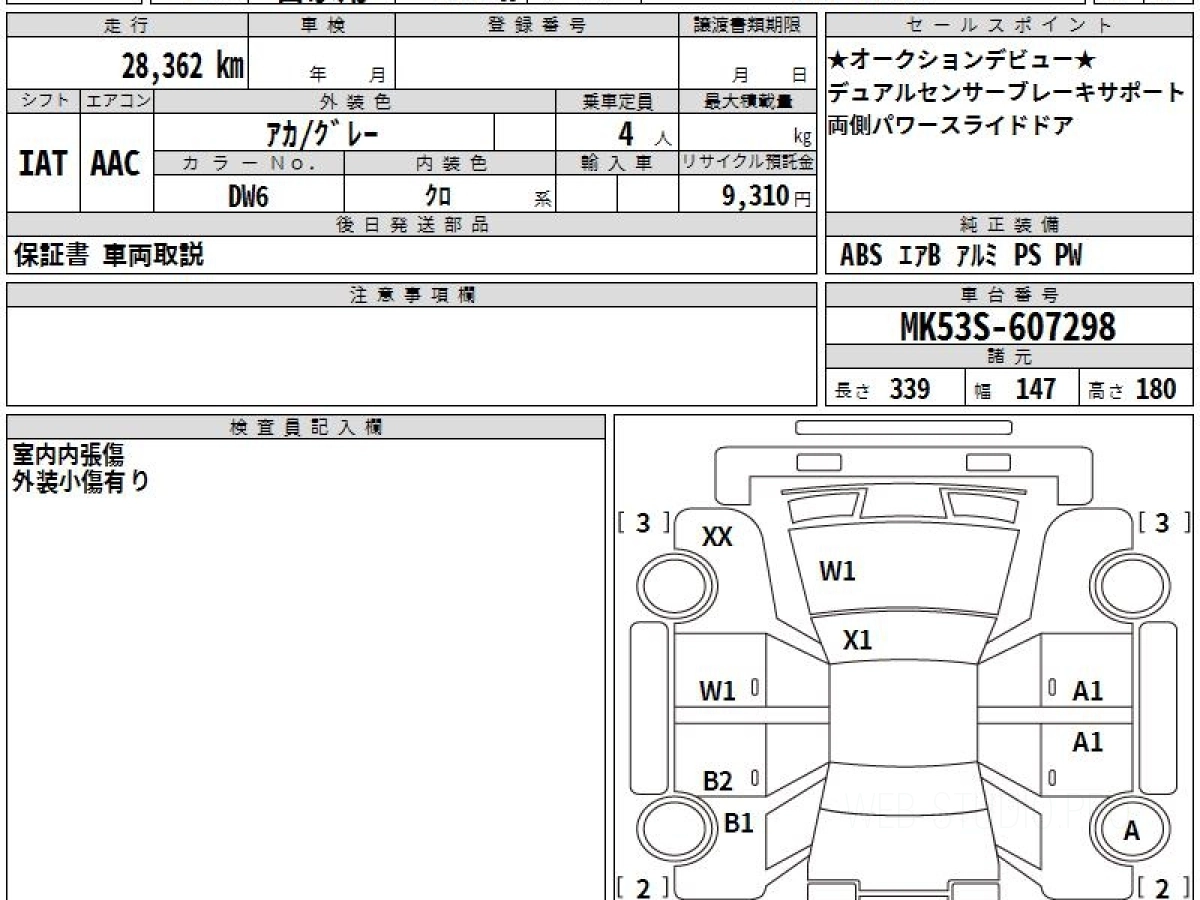Viewport: 1200px width, 900px height.
Task: Click the 後日発送部品 header
Action: pos(412,225)
